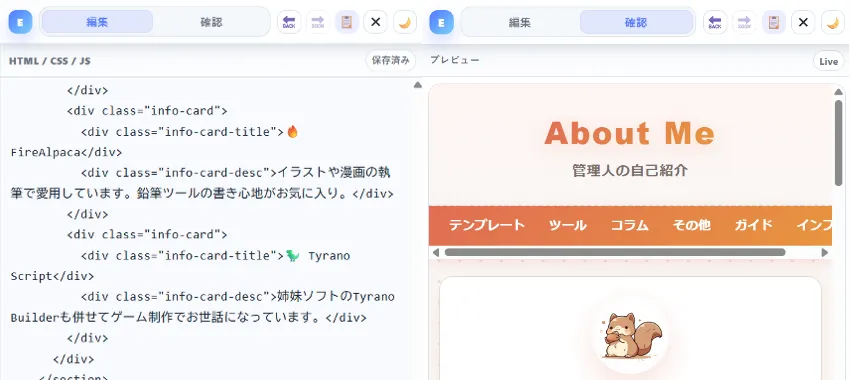
Task: Place cursor on the FireAlpaca</div> code line
Action: point(66,152)
